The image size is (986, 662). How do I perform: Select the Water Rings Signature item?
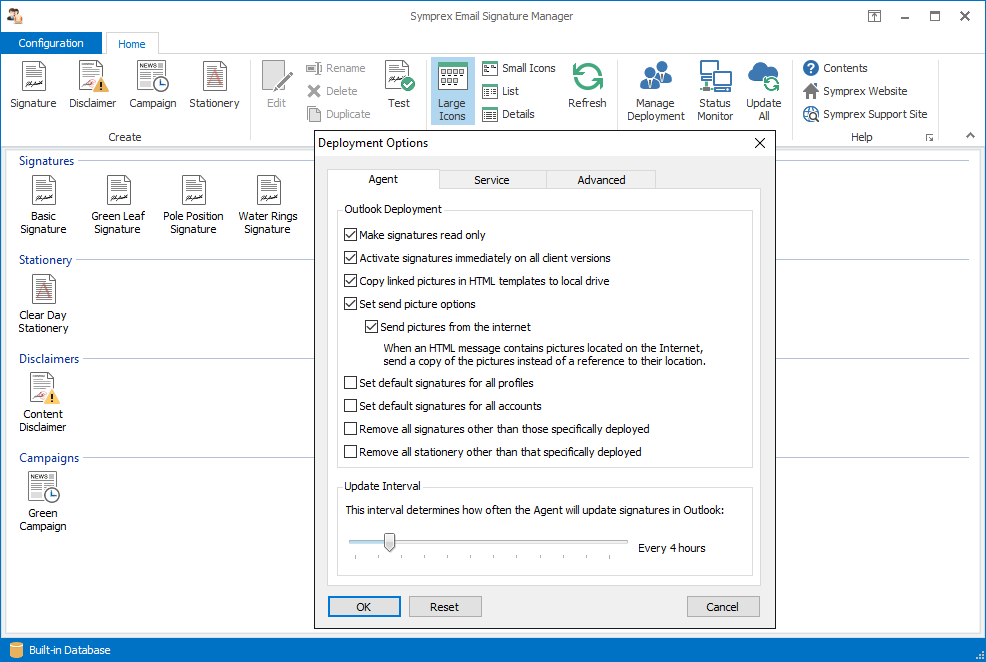pos(268,205)
